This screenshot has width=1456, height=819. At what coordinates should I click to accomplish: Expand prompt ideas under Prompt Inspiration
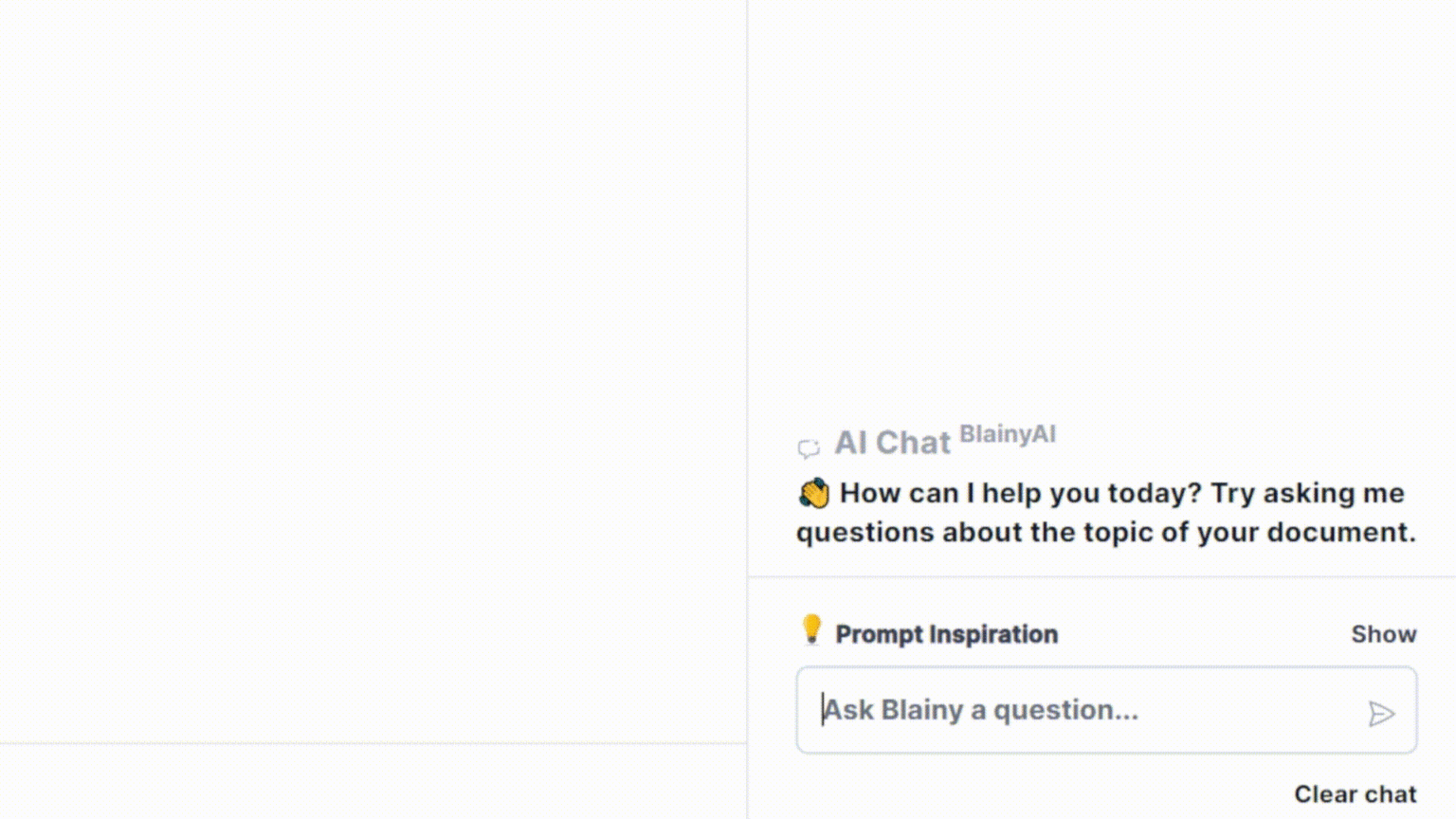[x=1383, y=633]
